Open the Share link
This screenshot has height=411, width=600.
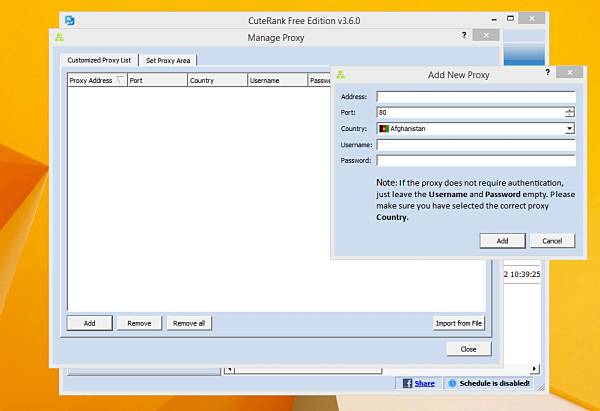click(x=424, y=383)
